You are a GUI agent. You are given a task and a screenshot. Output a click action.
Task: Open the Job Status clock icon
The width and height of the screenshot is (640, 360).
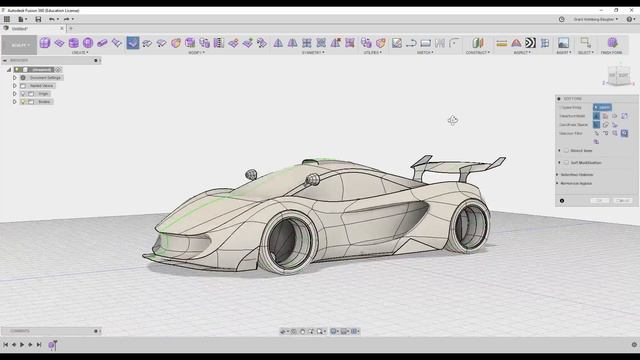(562, 19)
